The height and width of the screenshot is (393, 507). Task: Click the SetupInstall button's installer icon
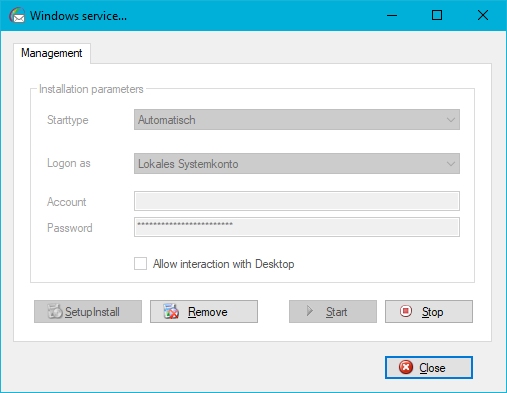55,311
